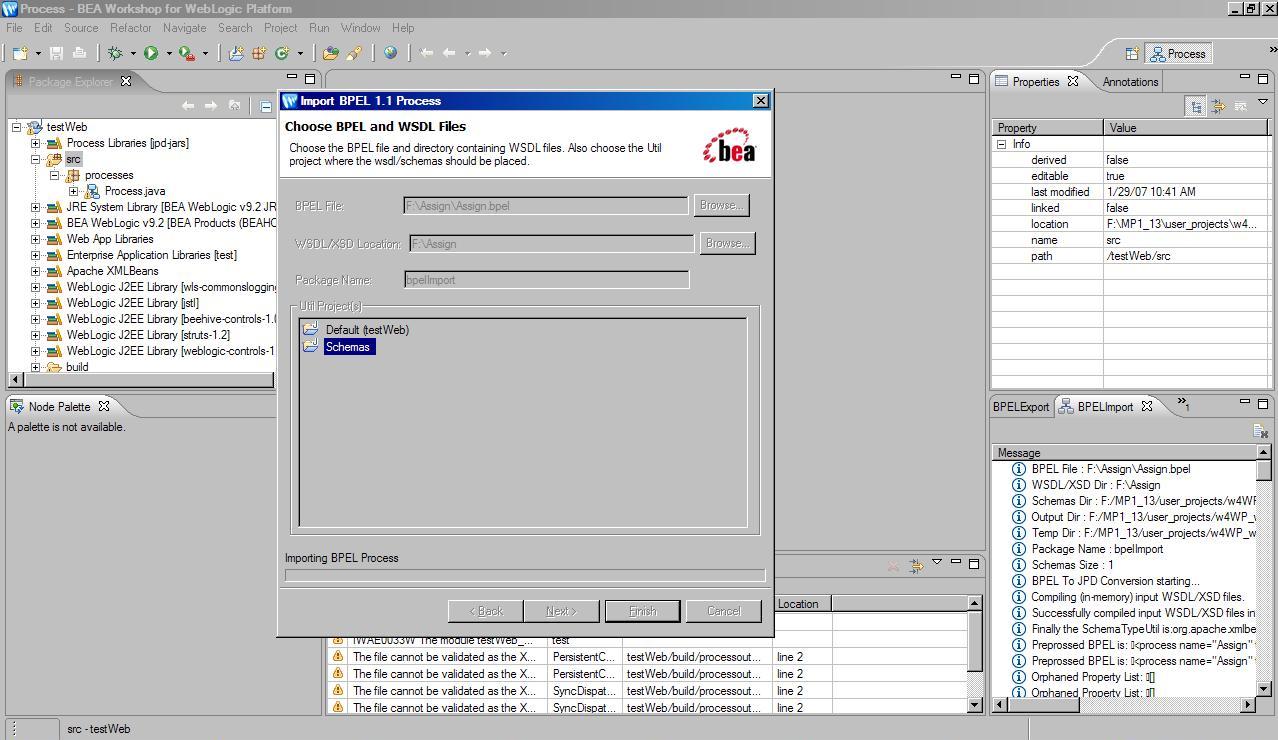Click the green Run icon
Viewport: 1278px width, 740px height.
point(151,53)
